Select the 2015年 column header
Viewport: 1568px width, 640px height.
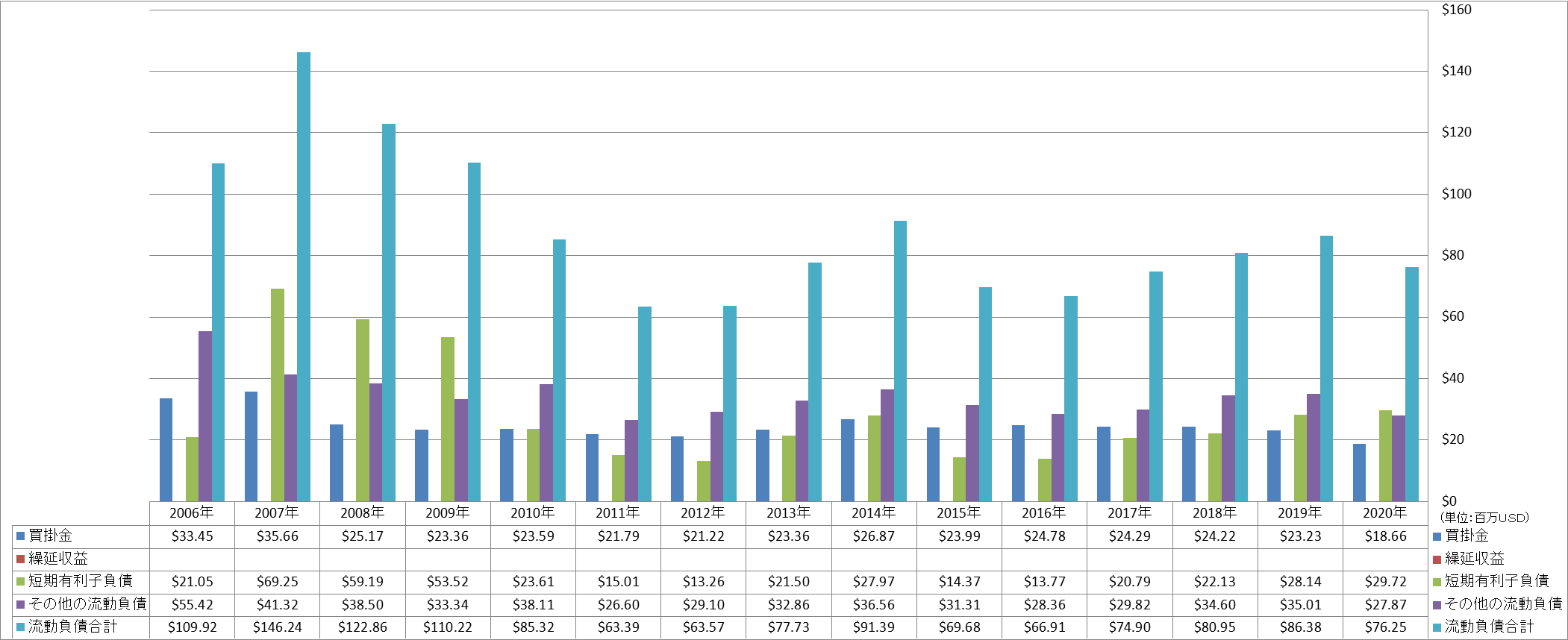(959, 513)
